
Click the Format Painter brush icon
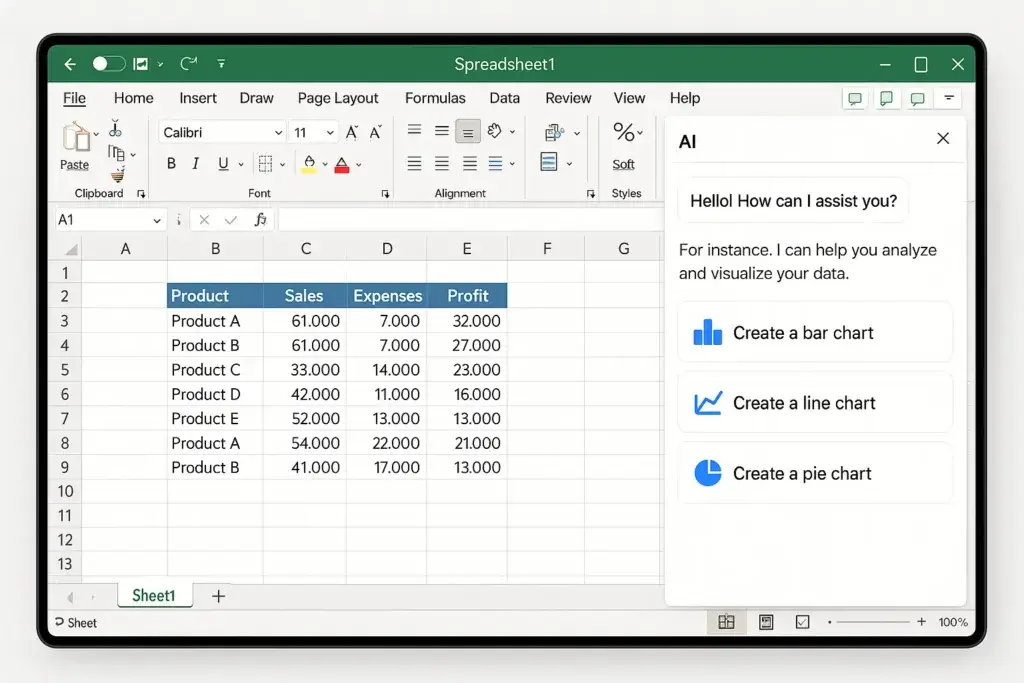pyautogui.click(x=118, y=176)
